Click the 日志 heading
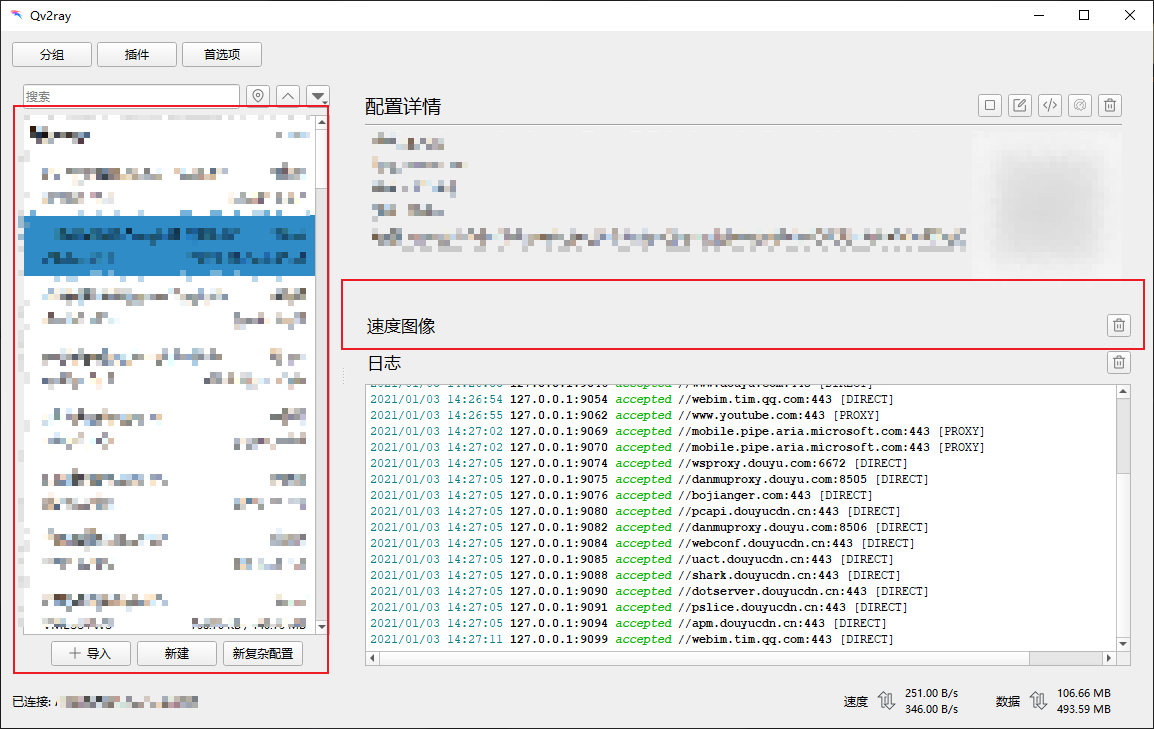Image resolution: width=1154 pixels, height=729 pixels. 384,363
